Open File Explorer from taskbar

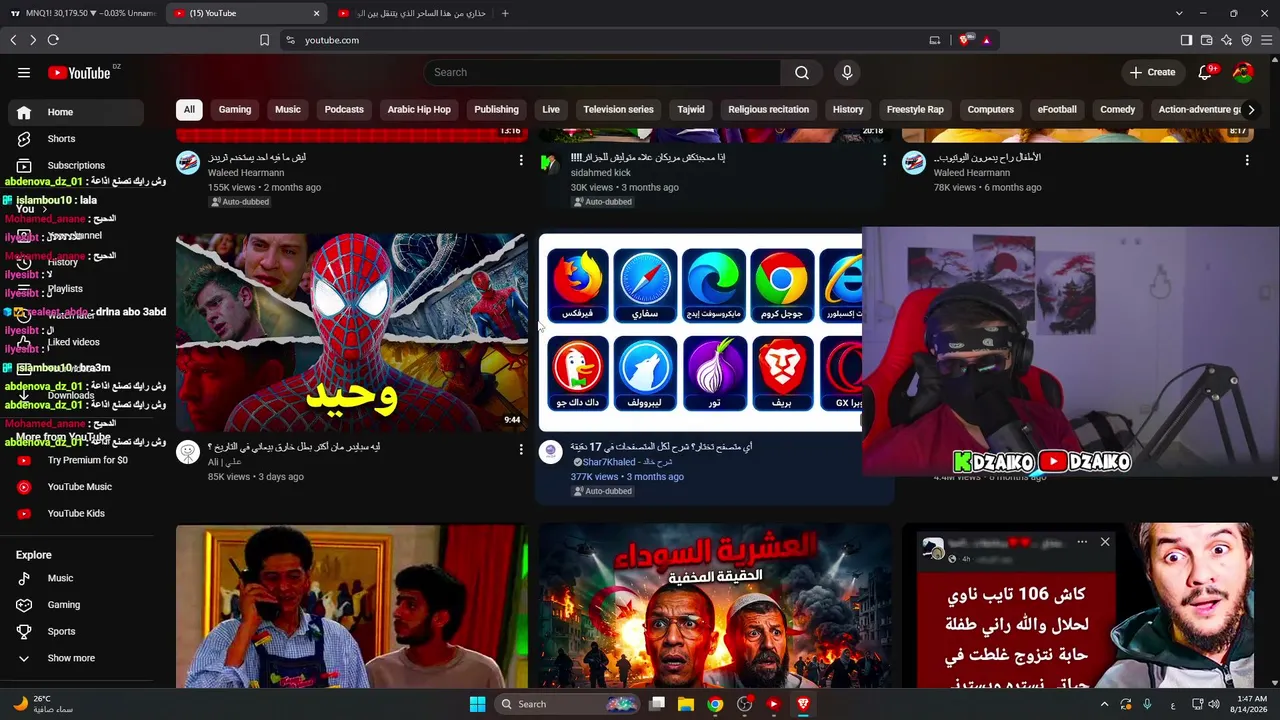(x=686, y=704)
